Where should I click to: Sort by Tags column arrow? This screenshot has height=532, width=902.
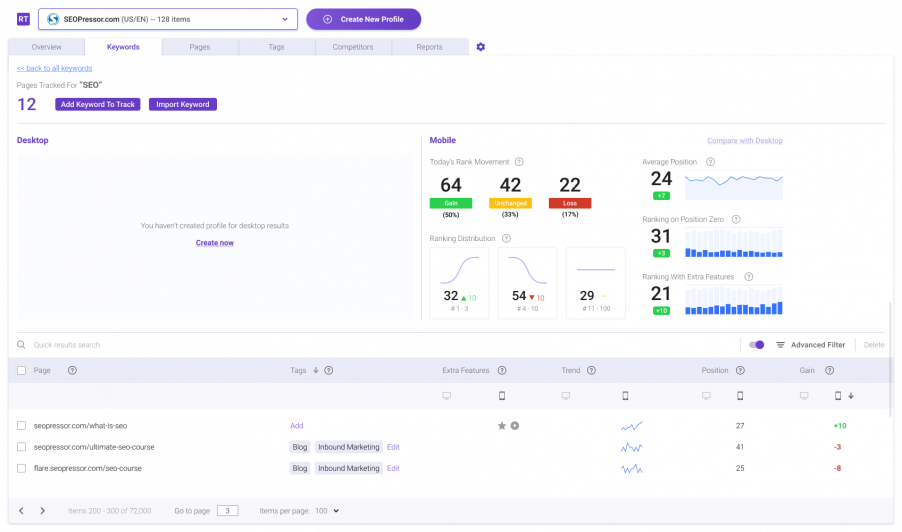[x=316, y=370]
